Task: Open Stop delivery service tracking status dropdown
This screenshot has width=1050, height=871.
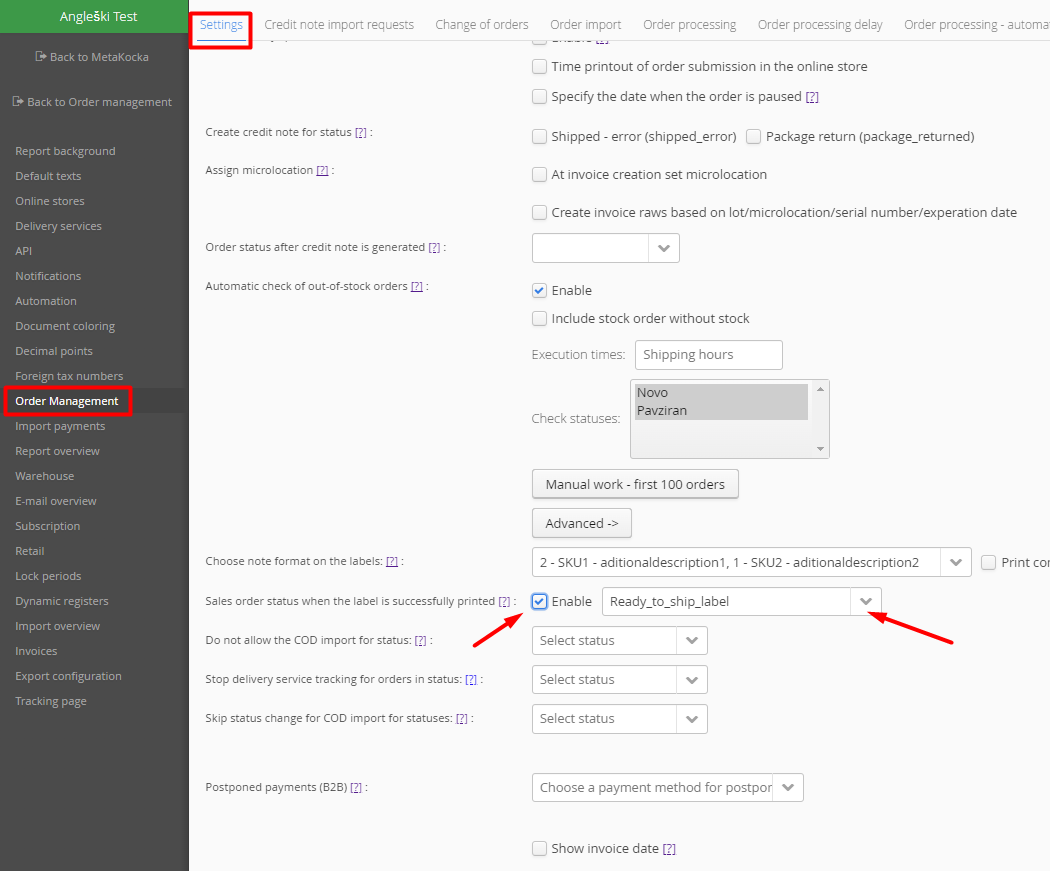Action: (692, 680)
